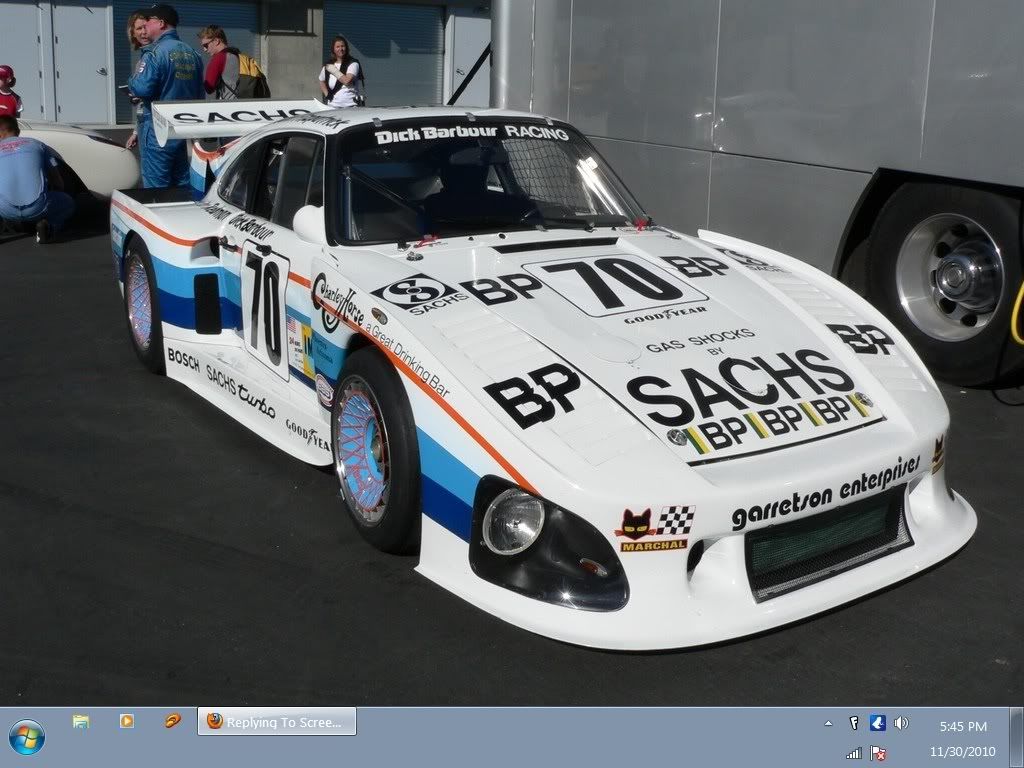Open Windows Explorer from the taskbar
The height and width of the screenshot is (768, 1024).
click(81, 721)
